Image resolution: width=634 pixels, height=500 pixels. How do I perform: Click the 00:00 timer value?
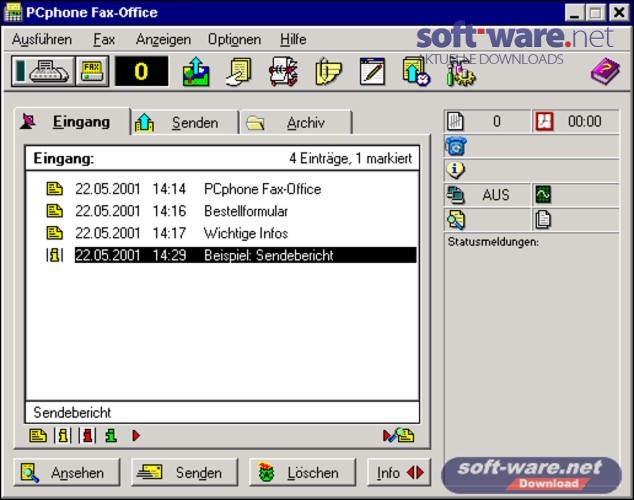(x=585, y=121)
